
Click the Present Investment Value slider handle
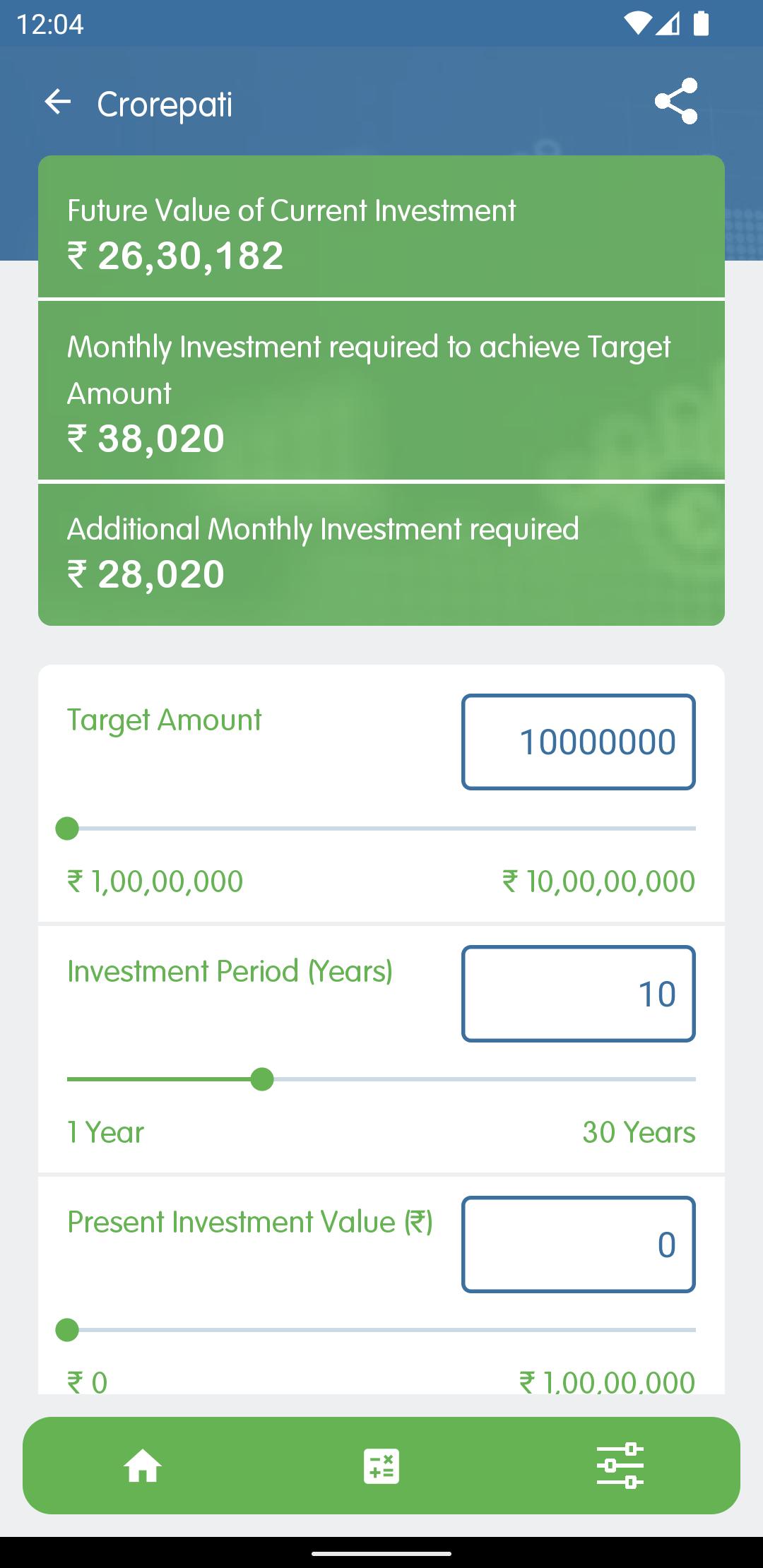[67, 1330]
